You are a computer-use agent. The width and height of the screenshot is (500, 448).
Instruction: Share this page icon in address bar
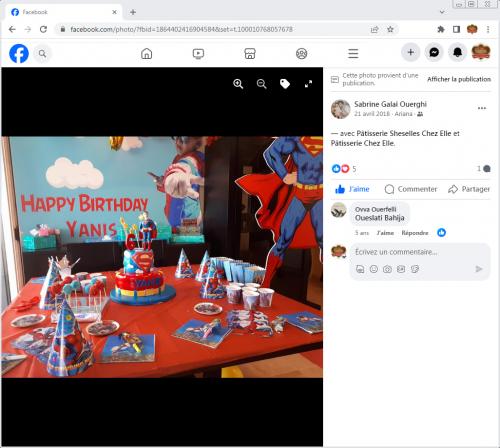click(375, 29)
